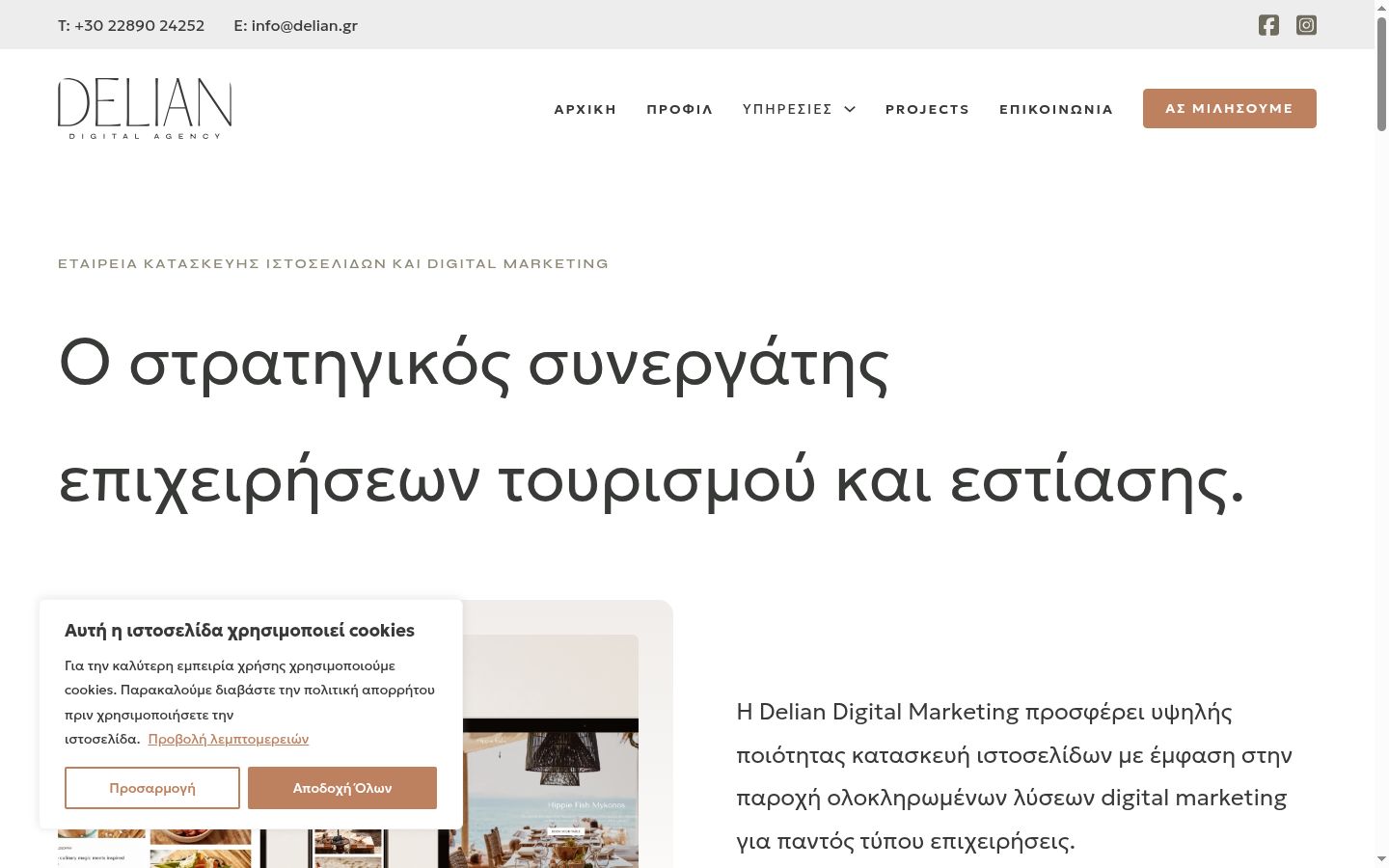The image size is (1389, 868).
Task: Click the Η Delian Digital Marketing paragraph
Action: pos(1015,776)
